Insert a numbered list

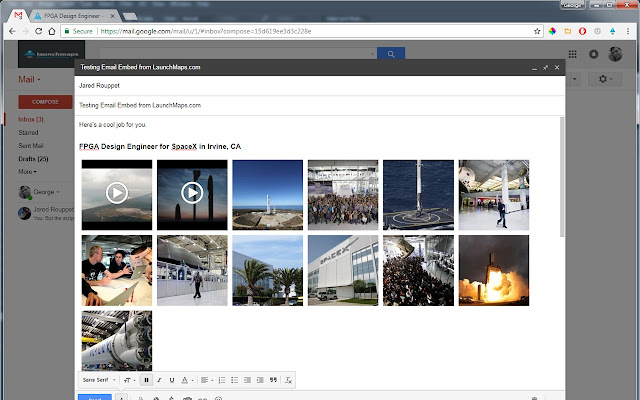222,380
